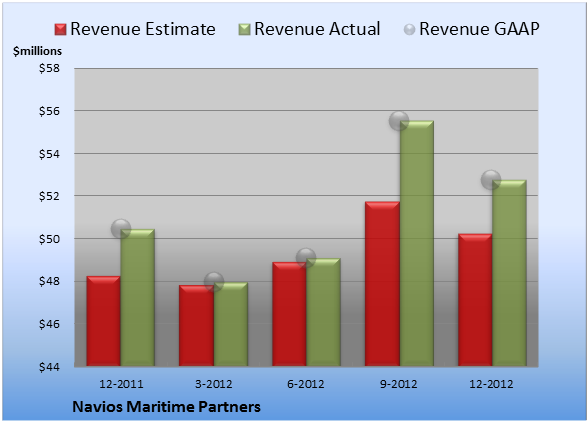
Task: Click the red Revenue Estimate legend swatch
Action: tap(60, 29)
